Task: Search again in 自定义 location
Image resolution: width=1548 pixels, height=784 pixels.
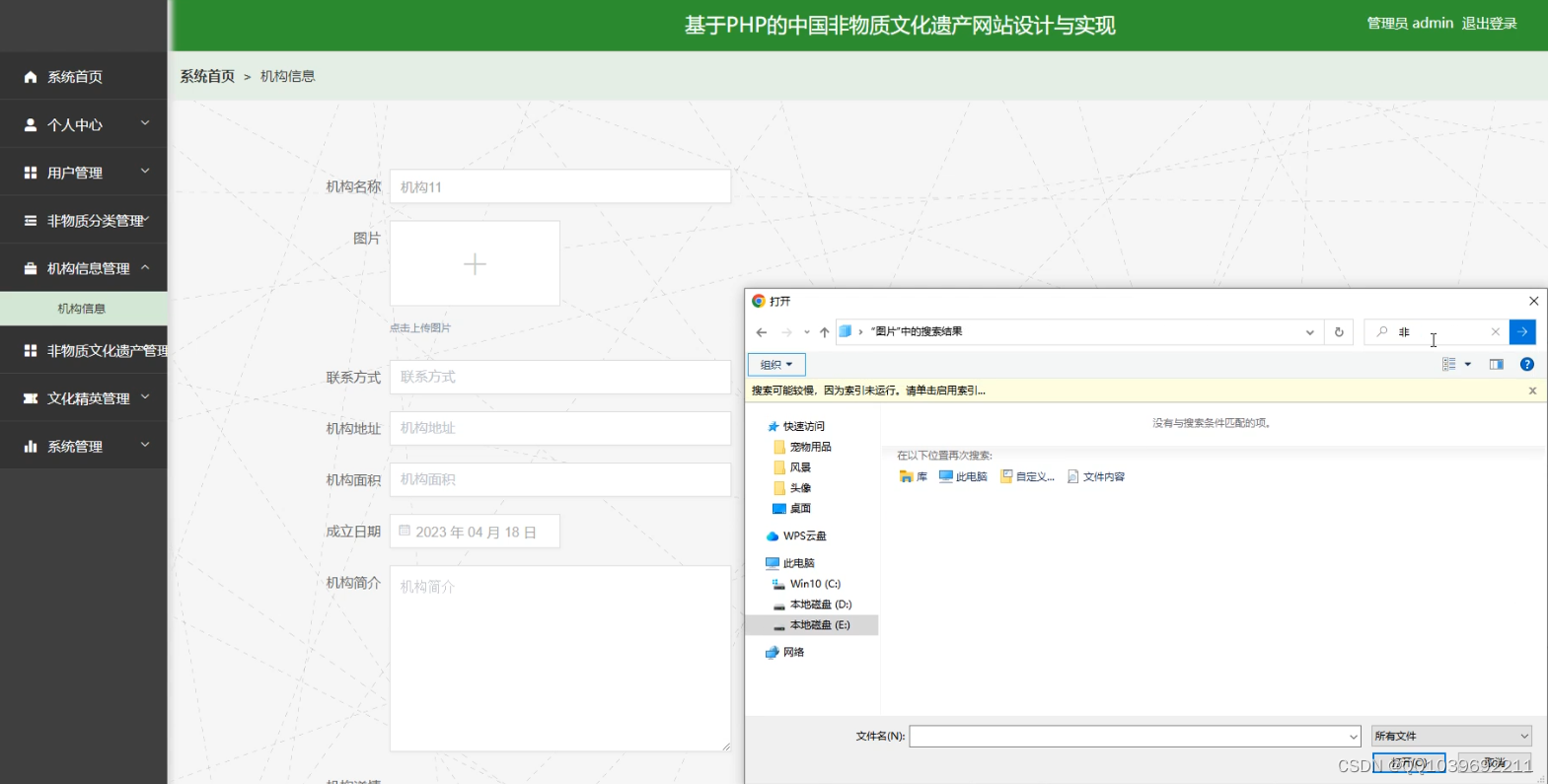Action: pyautogui.click(x=1027, y=476)
